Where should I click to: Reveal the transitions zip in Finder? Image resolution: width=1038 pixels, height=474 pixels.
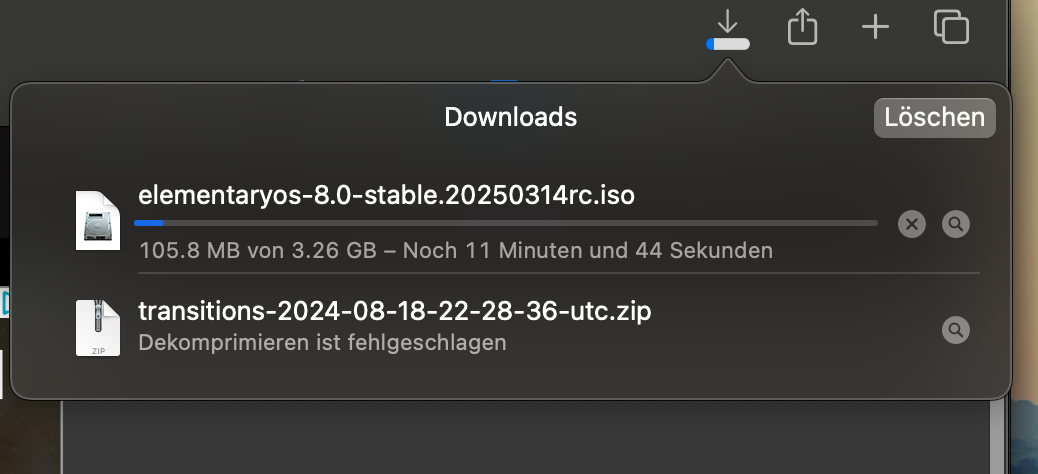pyautogui.click(x=956, y=329)
